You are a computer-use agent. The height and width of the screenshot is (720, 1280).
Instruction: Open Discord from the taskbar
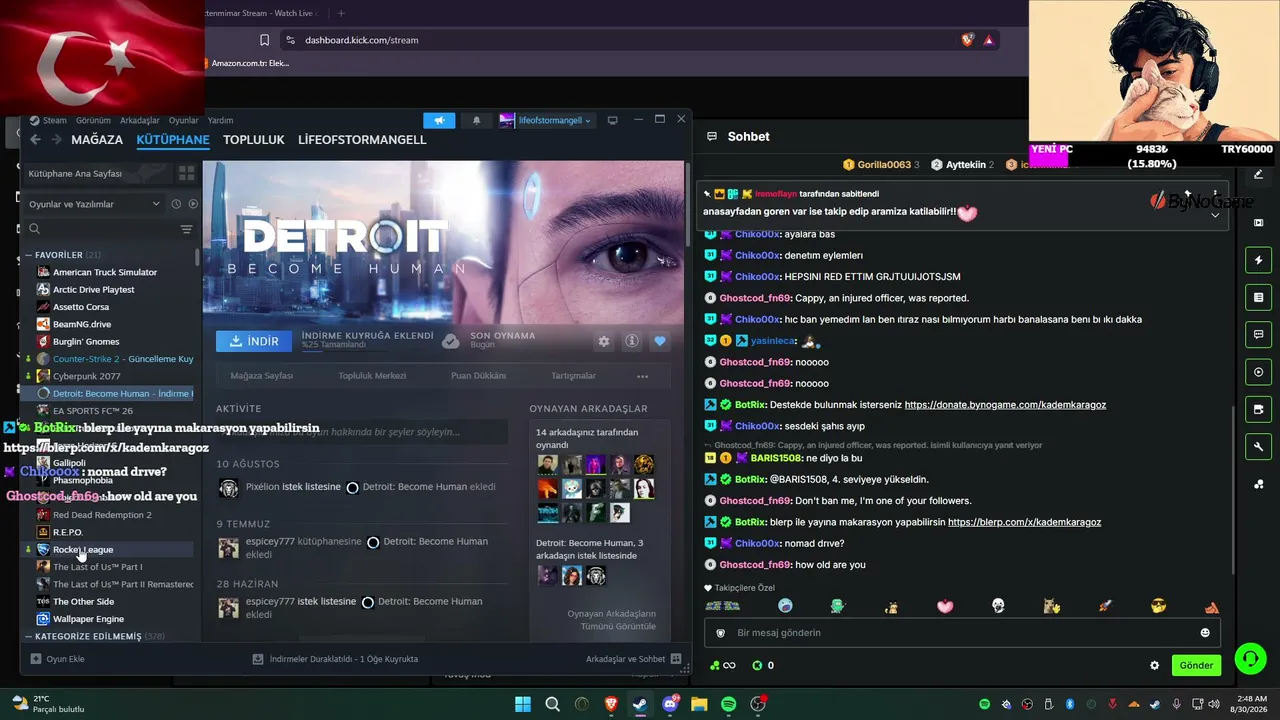tap(669, 705)
